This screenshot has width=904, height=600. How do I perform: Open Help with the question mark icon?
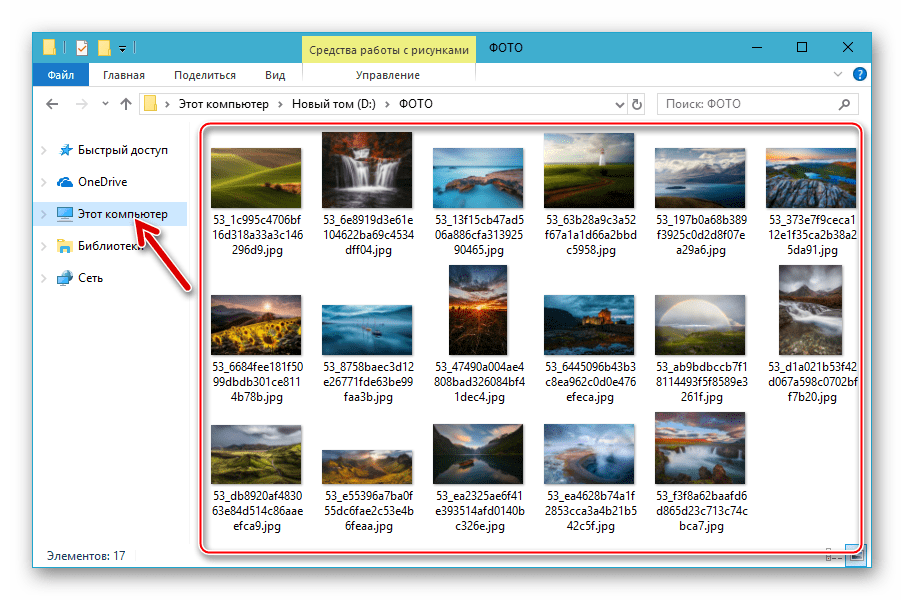(859, 74)
